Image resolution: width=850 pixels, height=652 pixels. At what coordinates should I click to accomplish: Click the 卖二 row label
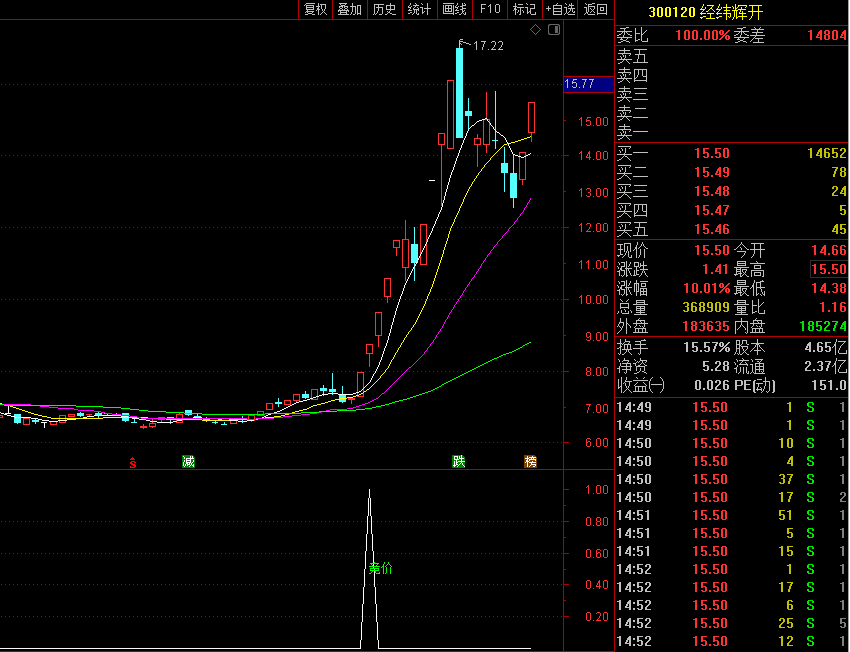click(633, 113)
